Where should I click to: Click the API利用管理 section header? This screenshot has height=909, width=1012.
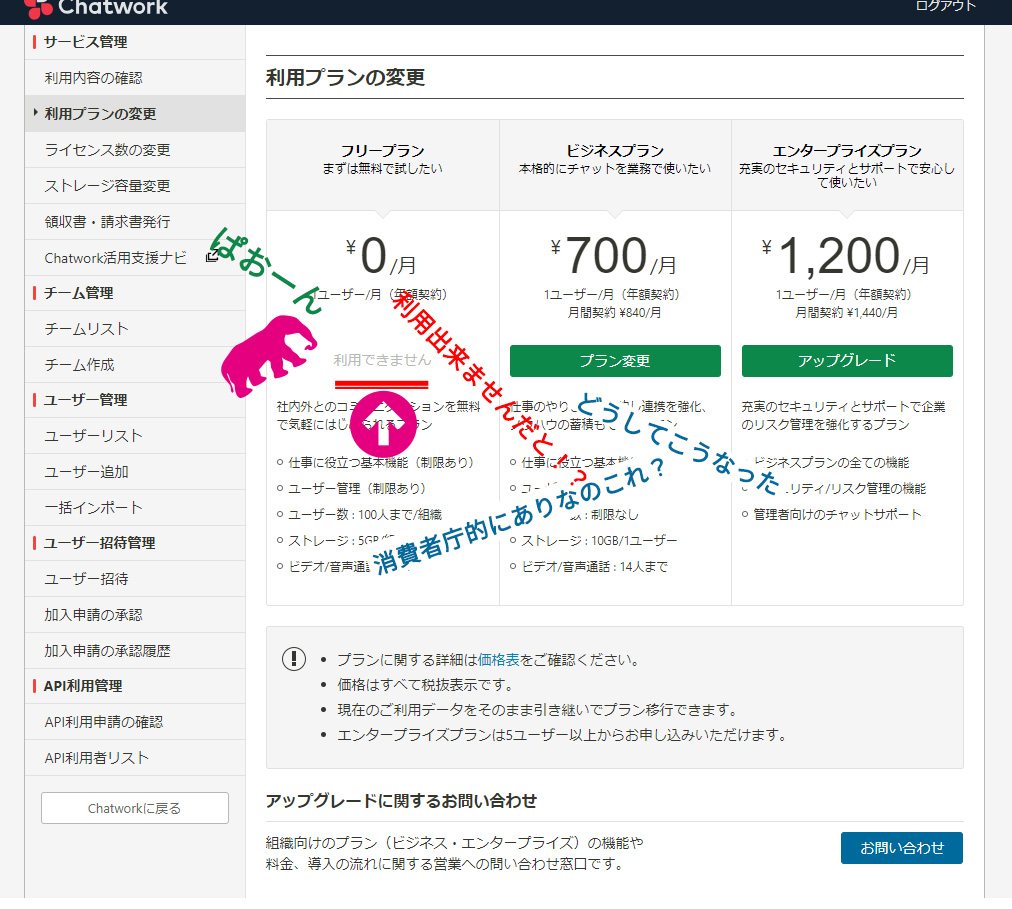pos(83,686)
